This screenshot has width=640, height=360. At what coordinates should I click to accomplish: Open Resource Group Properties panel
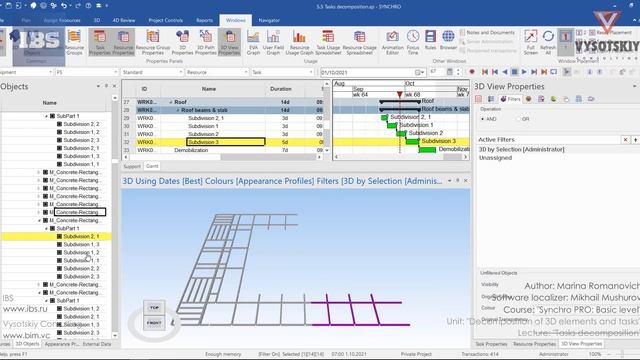153,42
